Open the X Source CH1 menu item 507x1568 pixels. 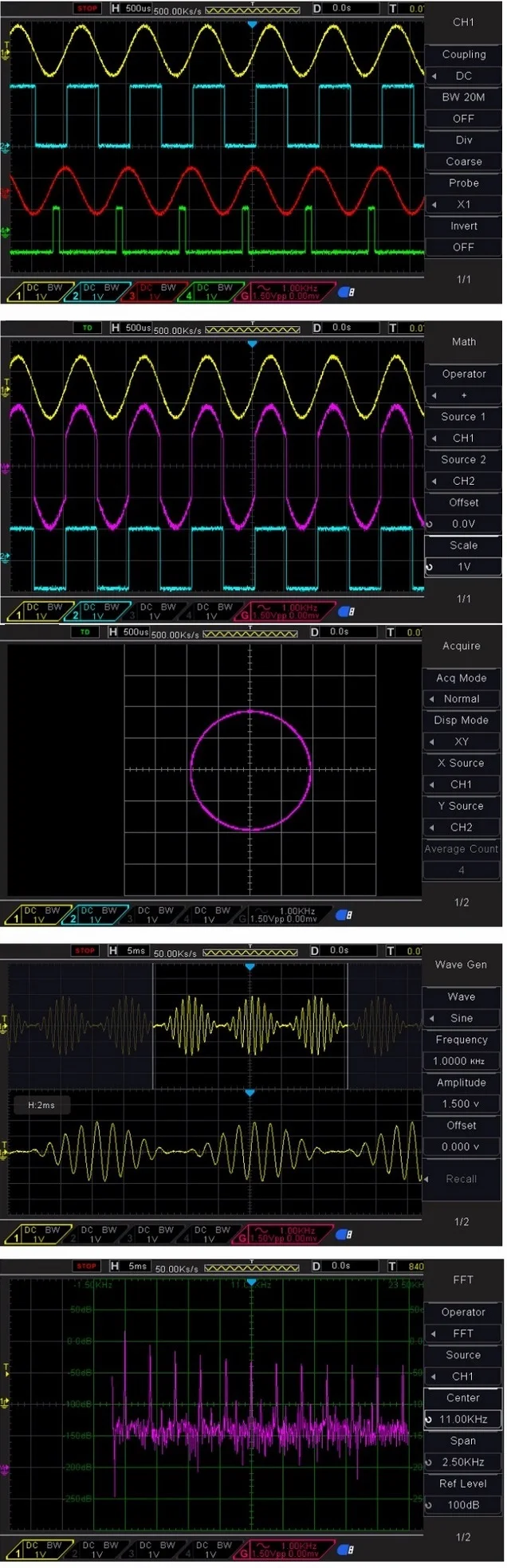[462, 784]
